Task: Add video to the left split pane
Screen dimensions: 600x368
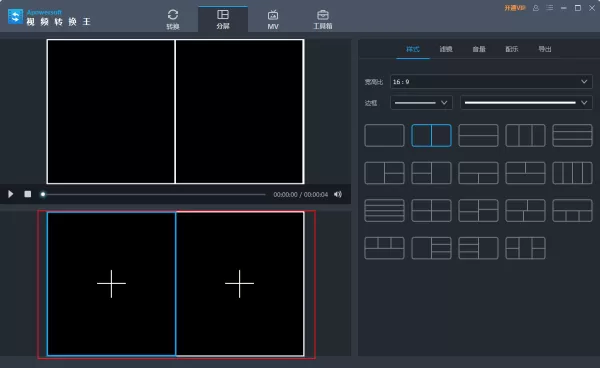Action: (x=111, y=284)
